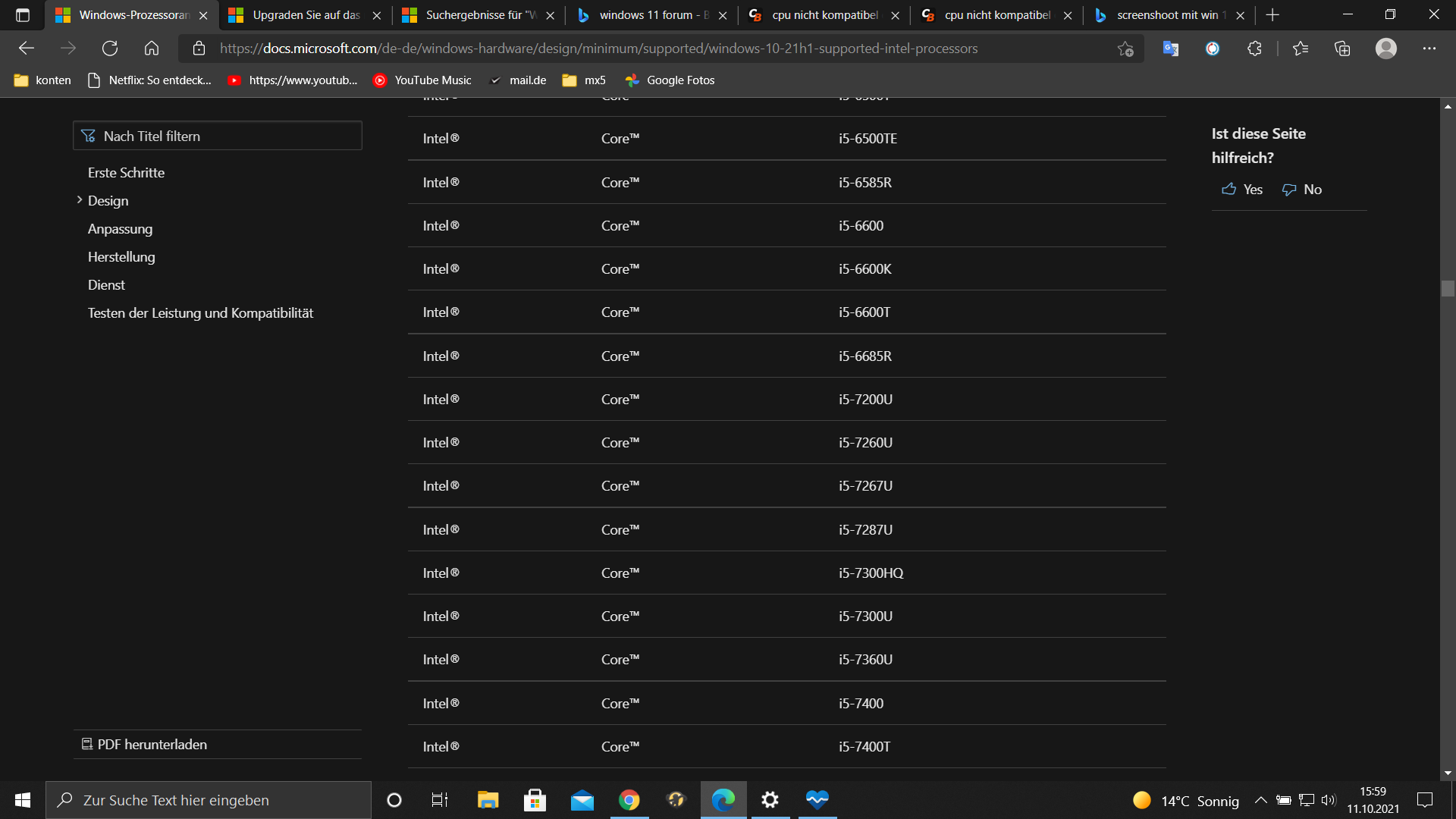Open Task View
Viewport: 1456px width, 819px height.
(x=440, y=800)
